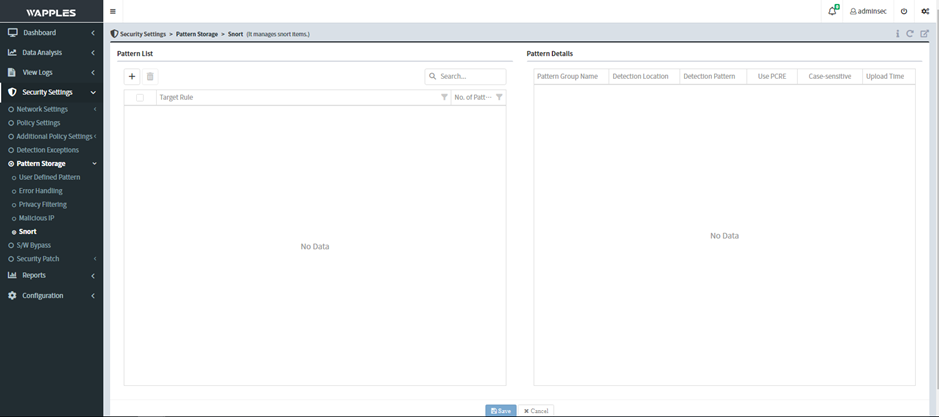This screenshot has width=939, height=417.
Task: Click the plus icon to add a pattern
Action: click(x=132, y=76)
